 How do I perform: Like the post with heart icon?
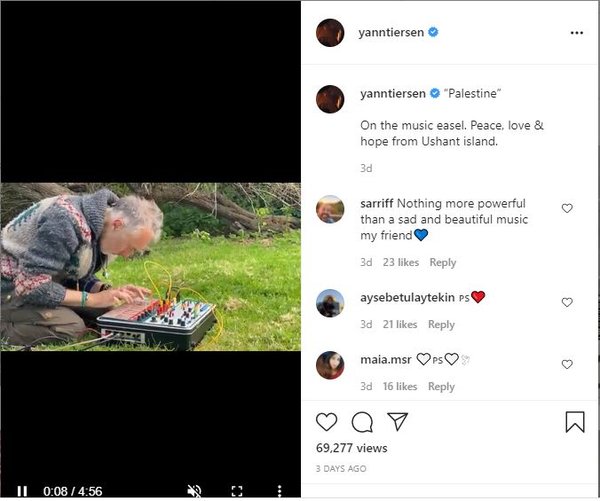point(327,422)
